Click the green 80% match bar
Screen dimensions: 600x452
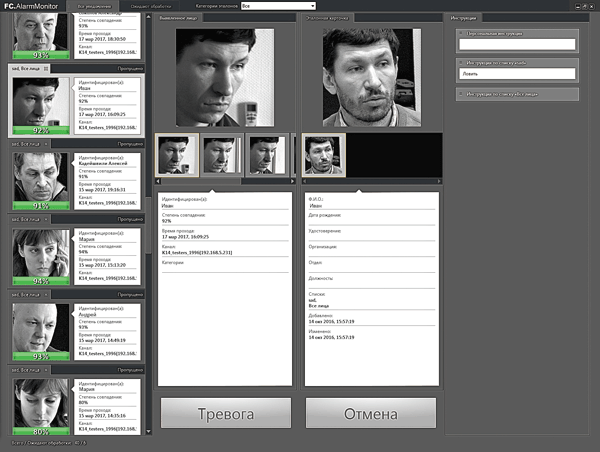(41, 432)
